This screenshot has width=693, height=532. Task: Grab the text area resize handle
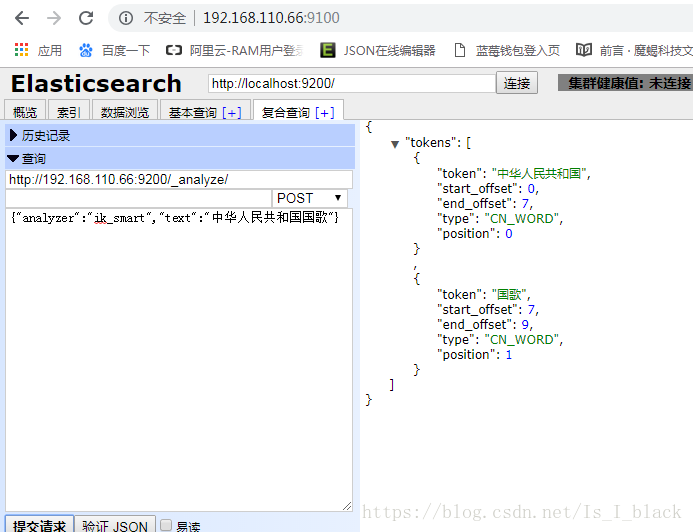click(347, 506)
